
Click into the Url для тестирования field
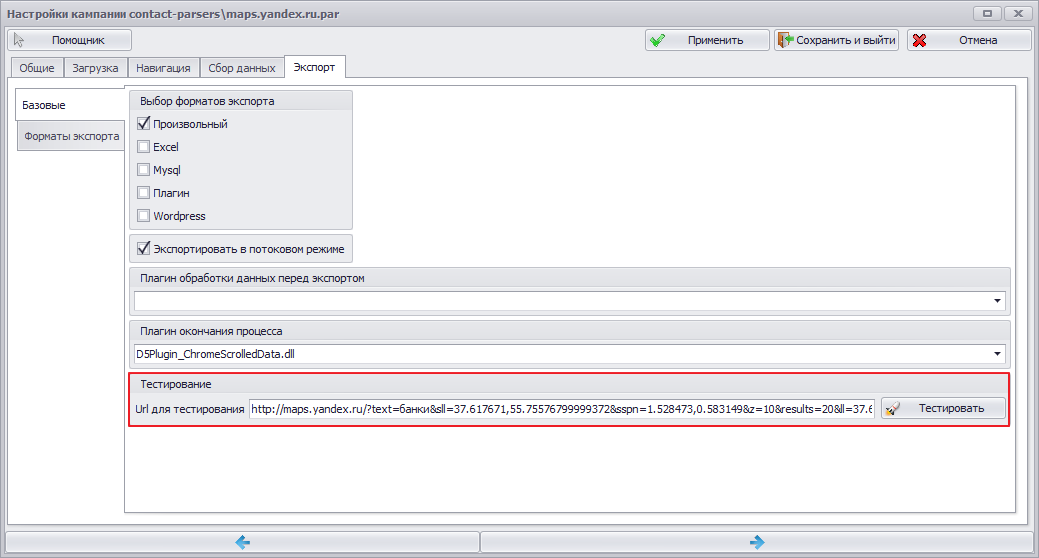coord(562,409)
